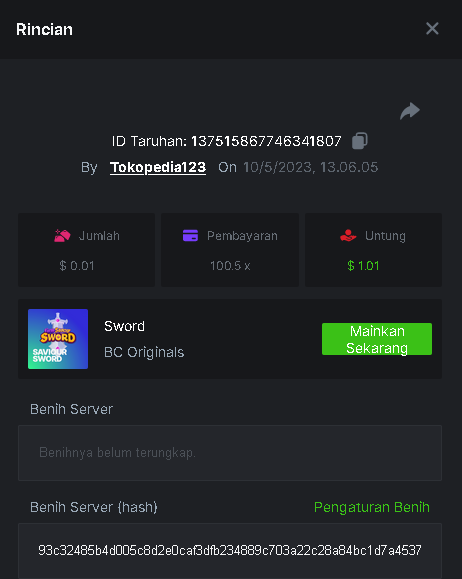The height and width of the screenshot is (579, 462).
Task: Click the bet date and time text
Action: [311, 167]
